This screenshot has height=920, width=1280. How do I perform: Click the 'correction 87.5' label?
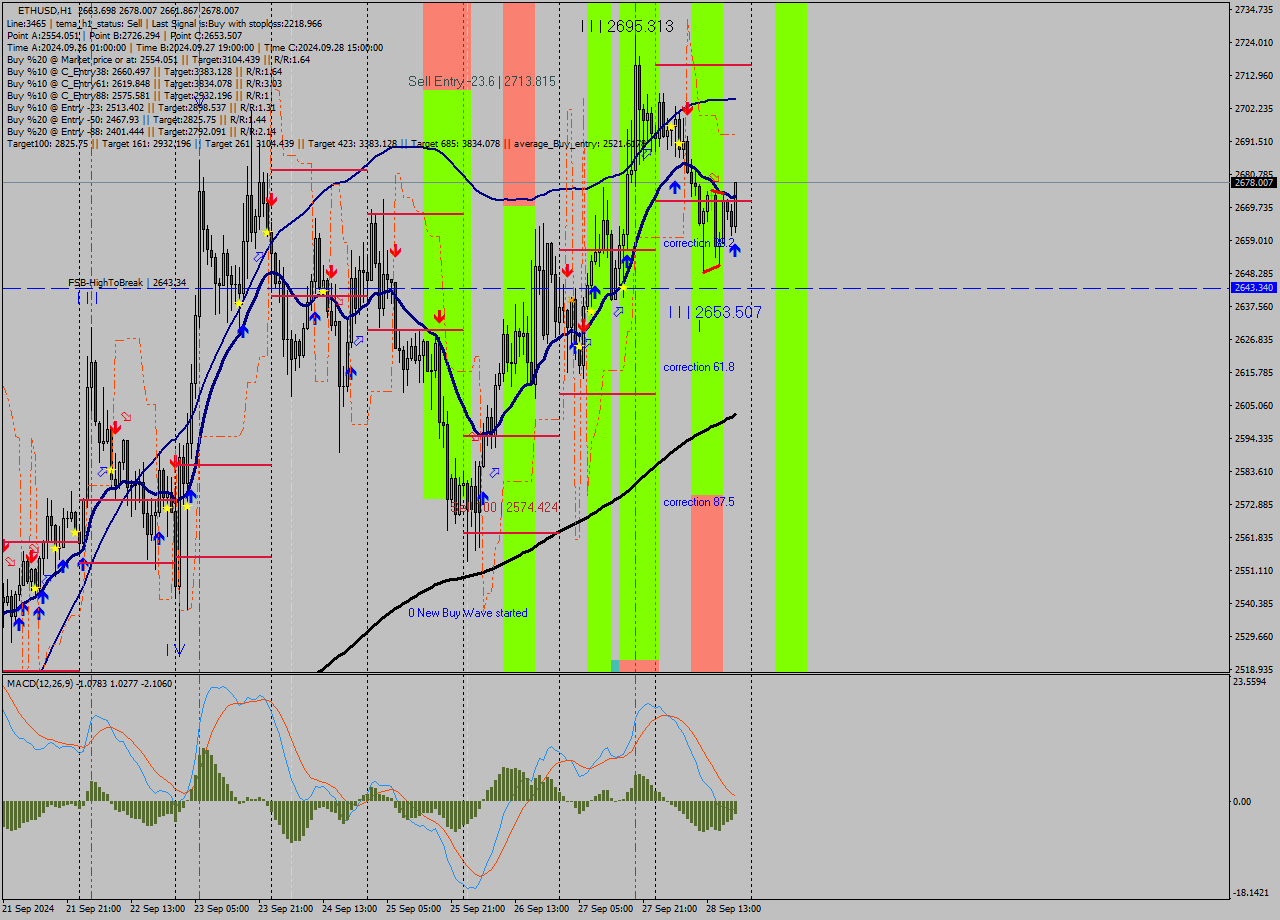click(x=699, y=502)
